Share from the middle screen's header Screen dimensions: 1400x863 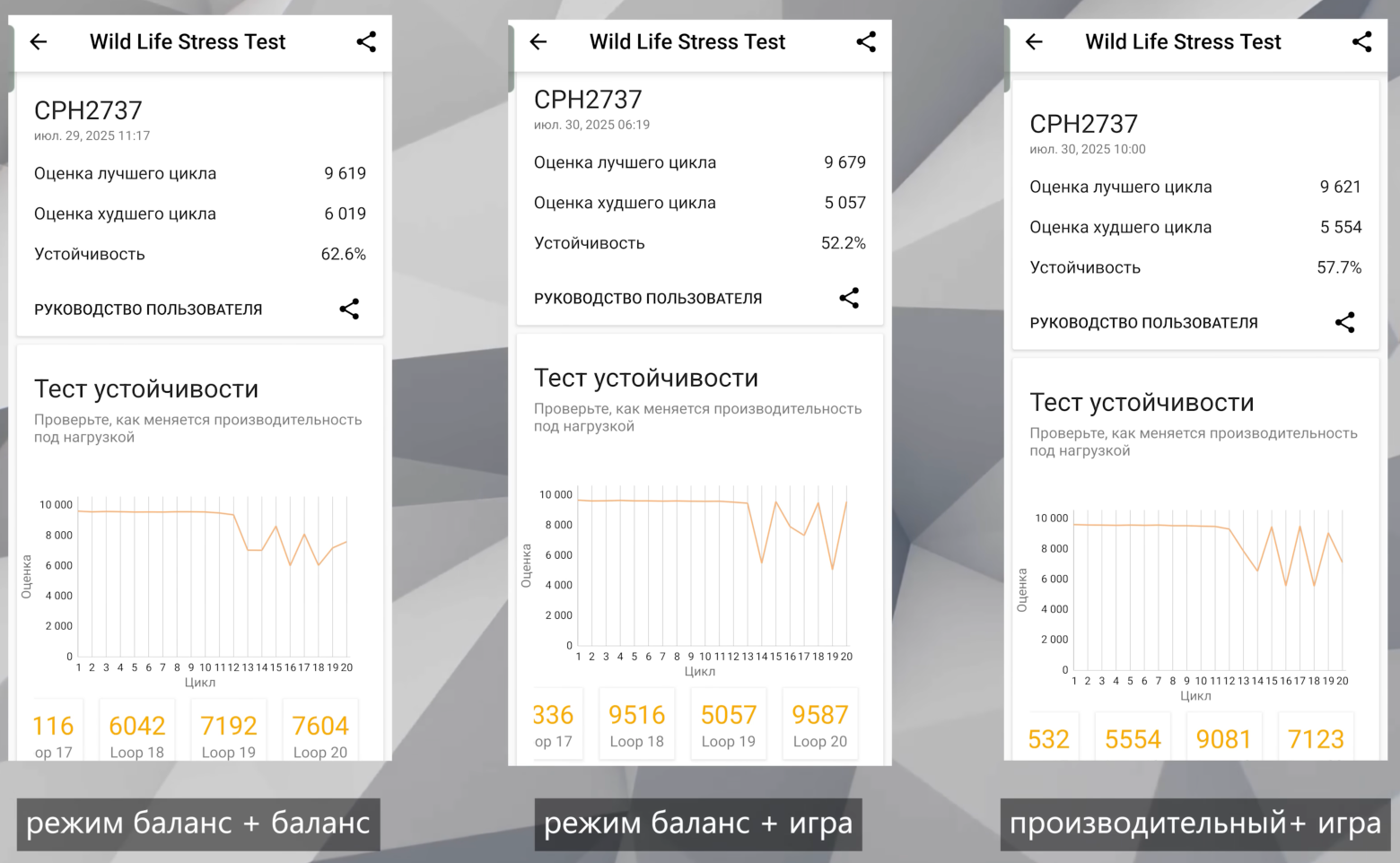pyautogui.click(x=866, y=41)
